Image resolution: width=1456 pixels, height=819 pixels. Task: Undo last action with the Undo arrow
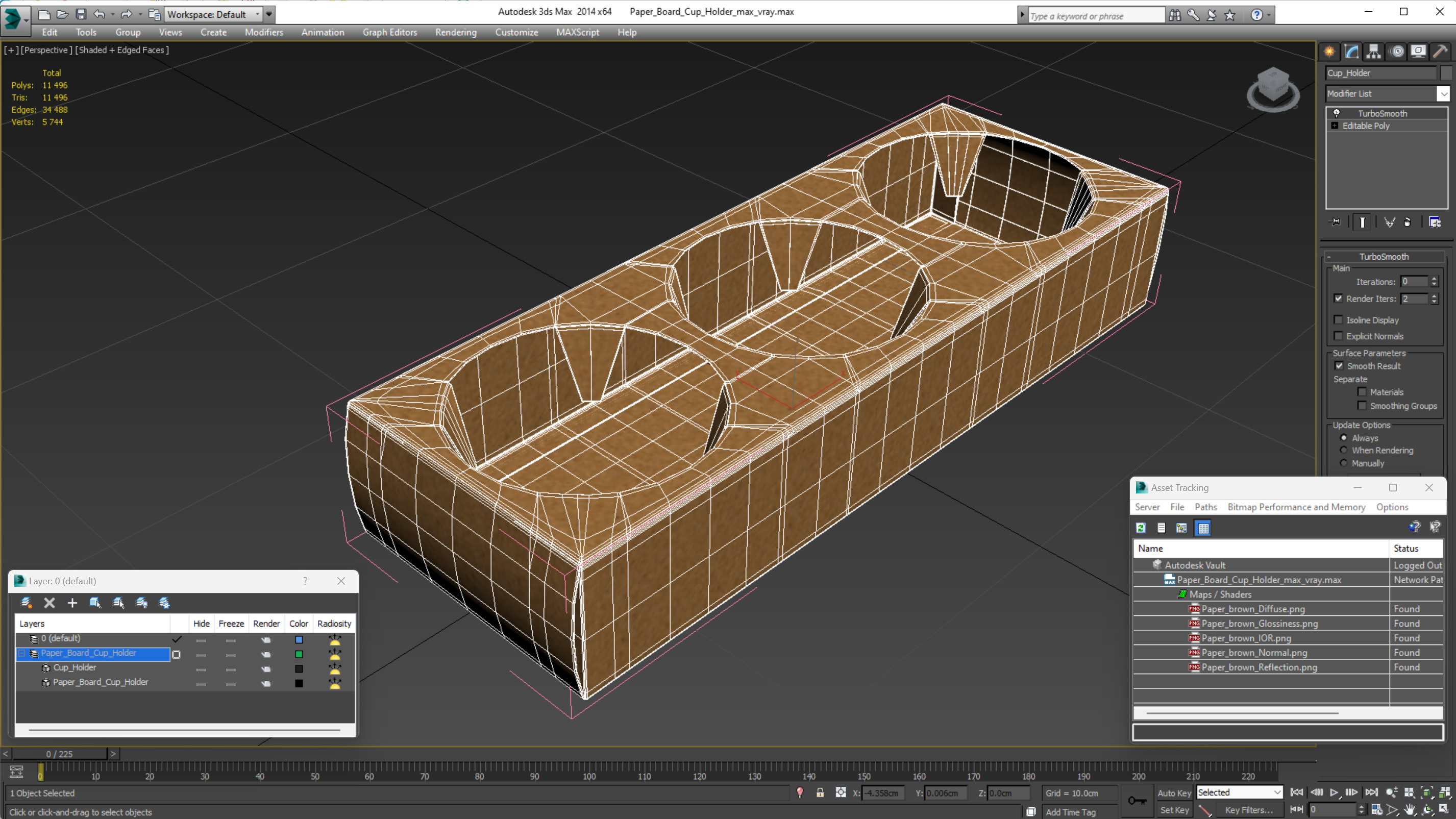click(100, 14)
